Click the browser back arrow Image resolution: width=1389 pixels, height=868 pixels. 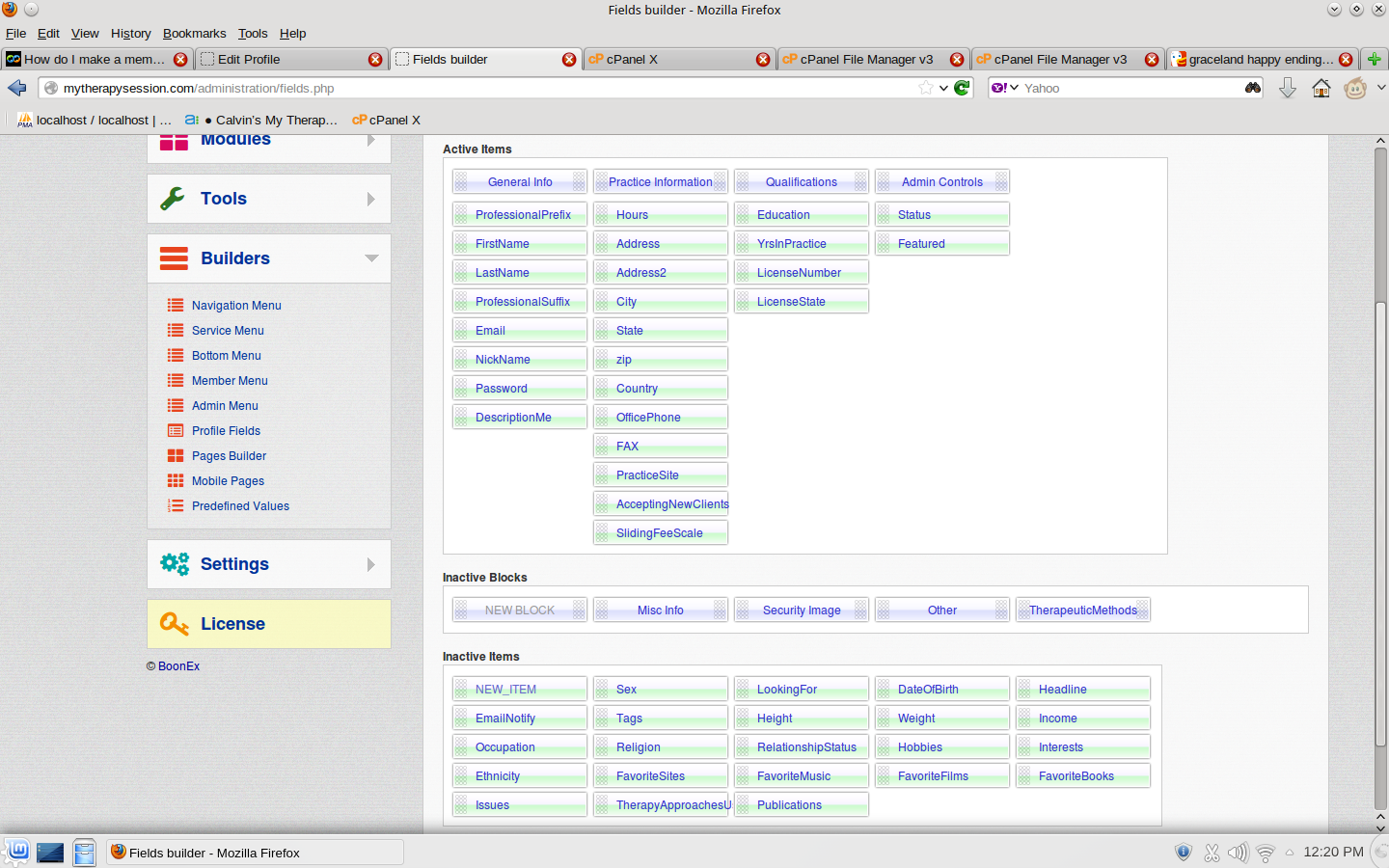click(x=17, y=88)
